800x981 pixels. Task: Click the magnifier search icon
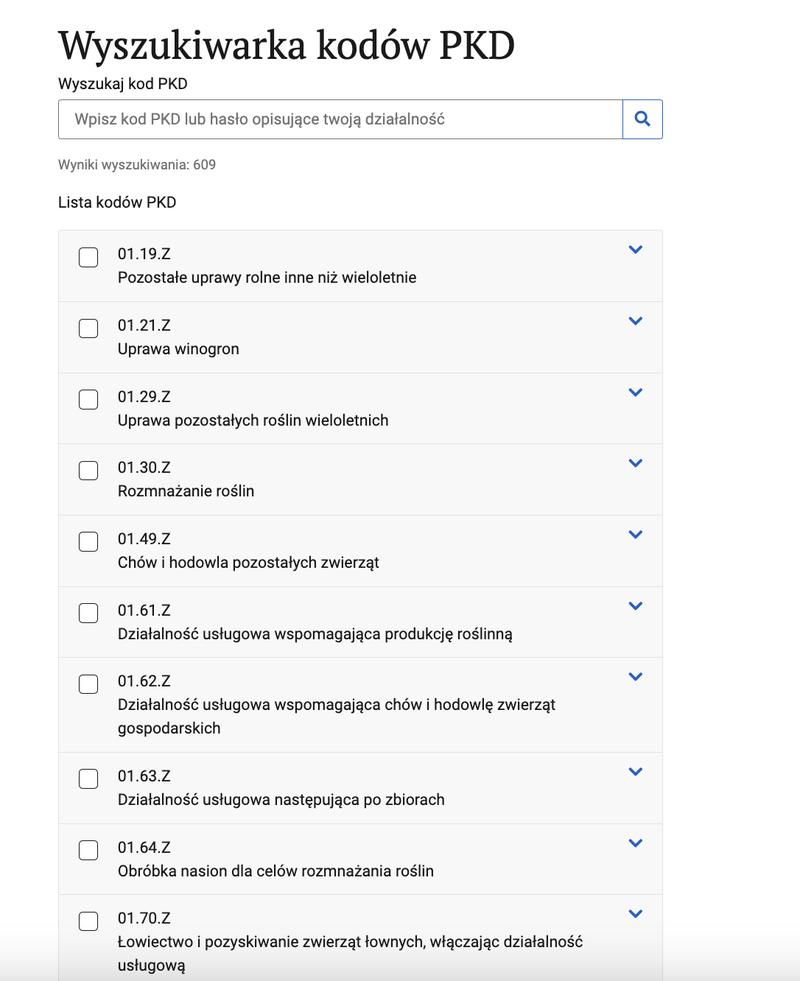coord(642,119)
